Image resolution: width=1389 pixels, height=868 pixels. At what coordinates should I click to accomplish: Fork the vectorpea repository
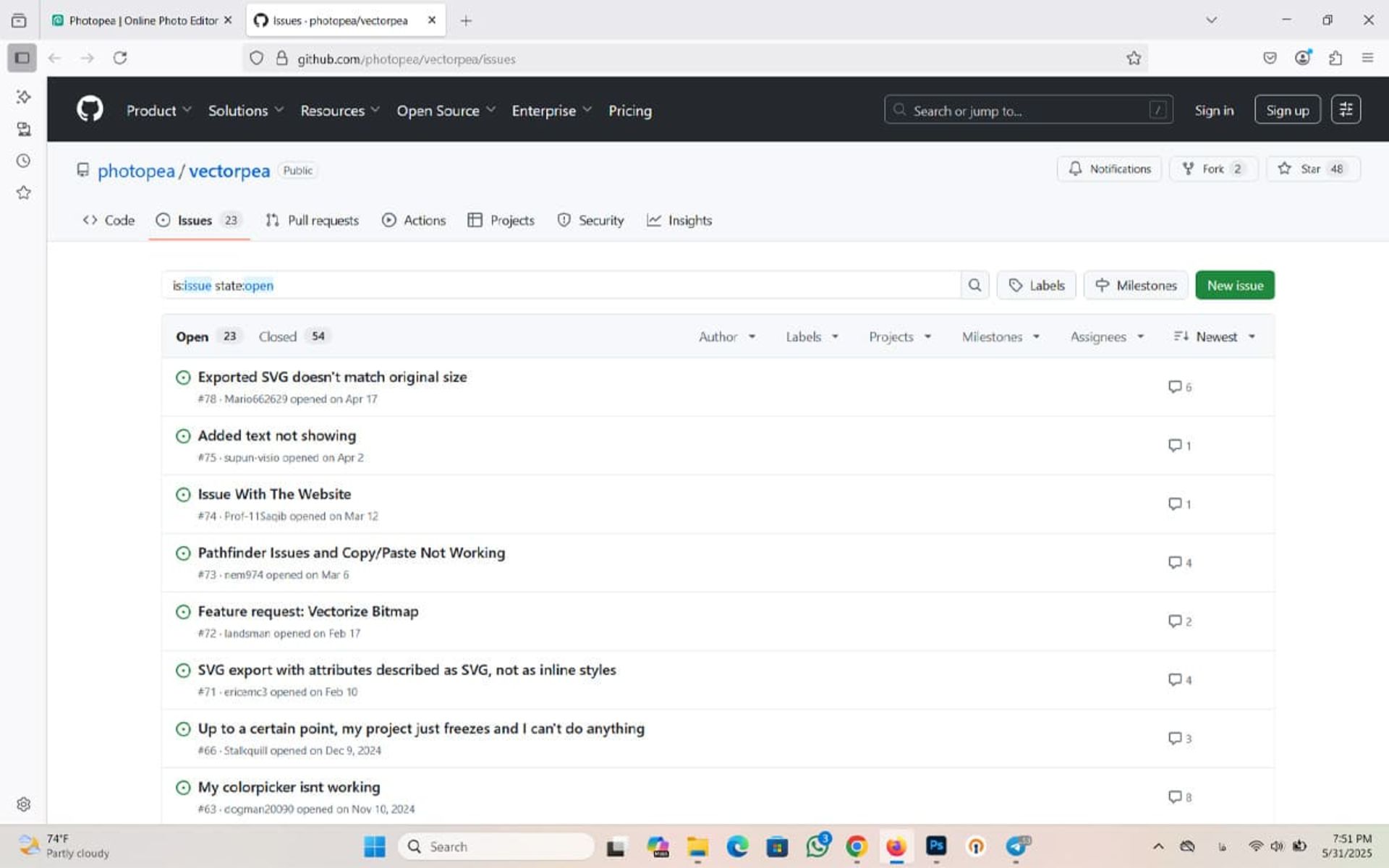coord(1213,169)
